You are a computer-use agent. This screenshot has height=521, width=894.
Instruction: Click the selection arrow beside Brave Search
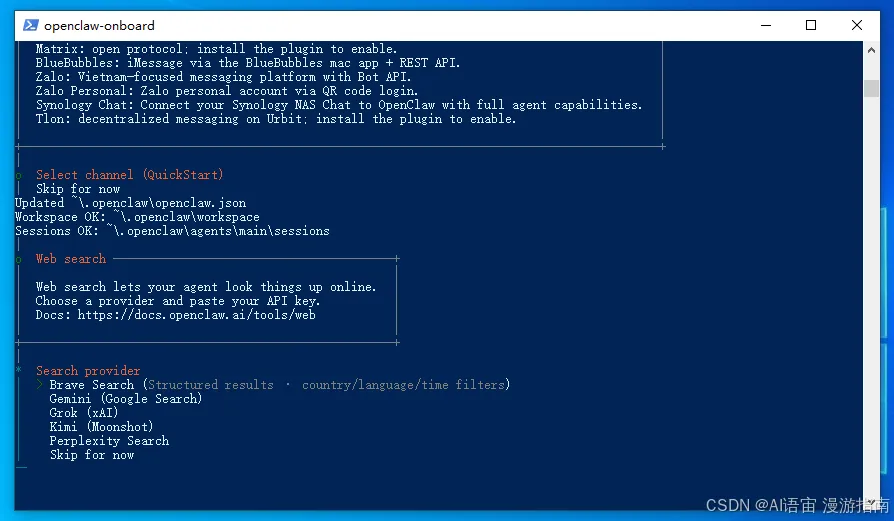point(39,385)
